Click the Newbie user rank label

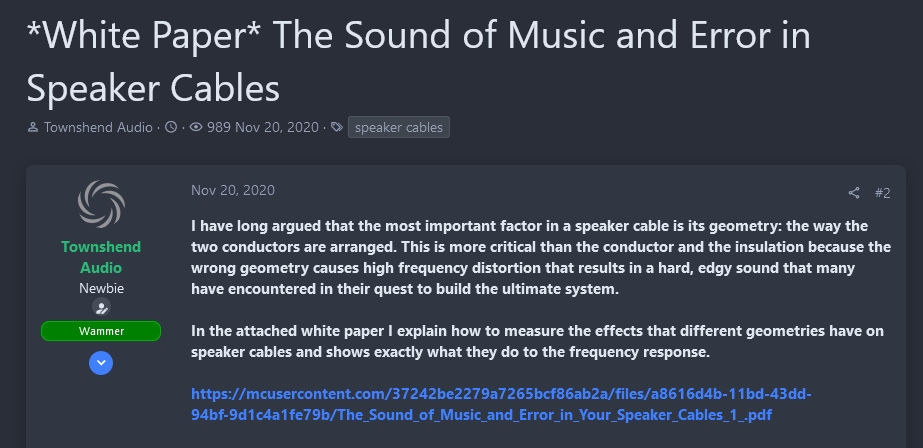tap(101, 288)
